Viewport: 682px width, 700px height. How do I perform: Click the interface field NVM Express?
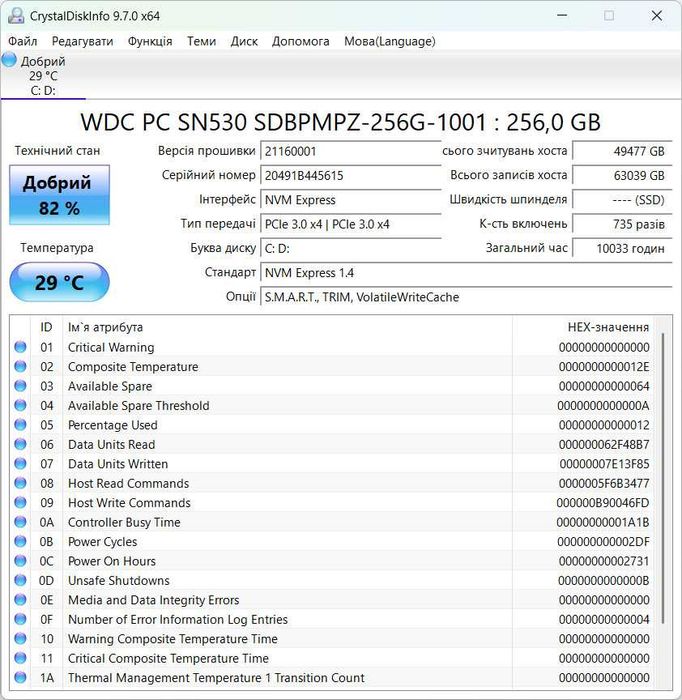point(351,200)
